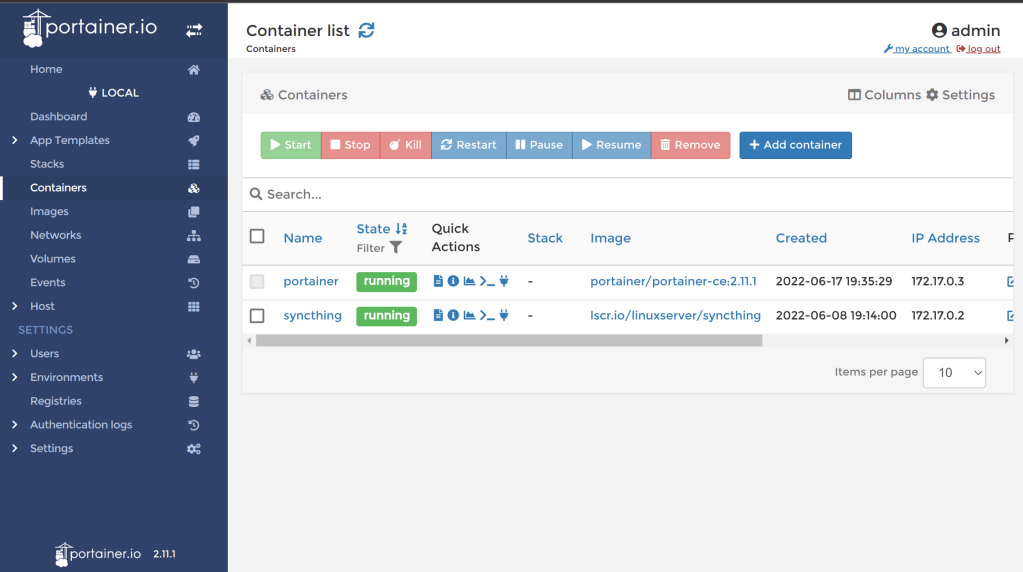Click attach plug icon for portainer container
Image resolution: width=1023 pixels, height=572 pixels.
click(504, 282)
